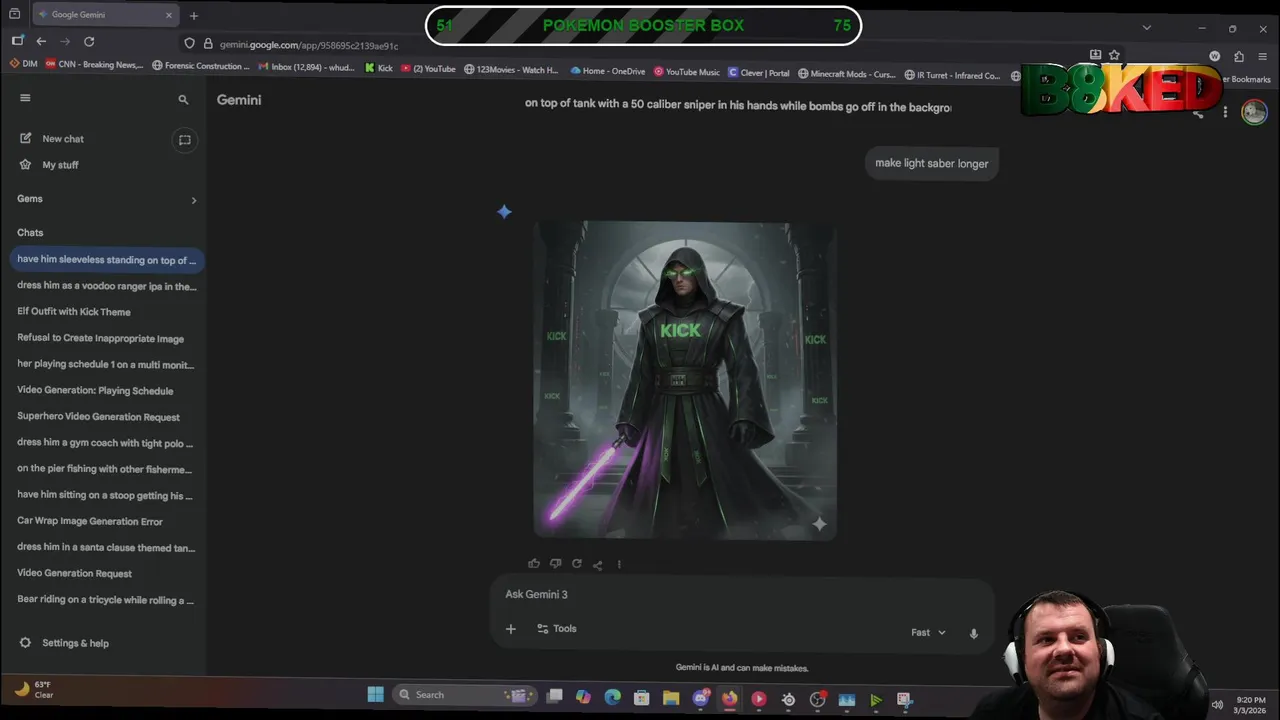The height and width of the screenshot is (720, 1280).
Task: Open chat 'dress him in a santa clause themed tan'
Action: click(107, 547)
